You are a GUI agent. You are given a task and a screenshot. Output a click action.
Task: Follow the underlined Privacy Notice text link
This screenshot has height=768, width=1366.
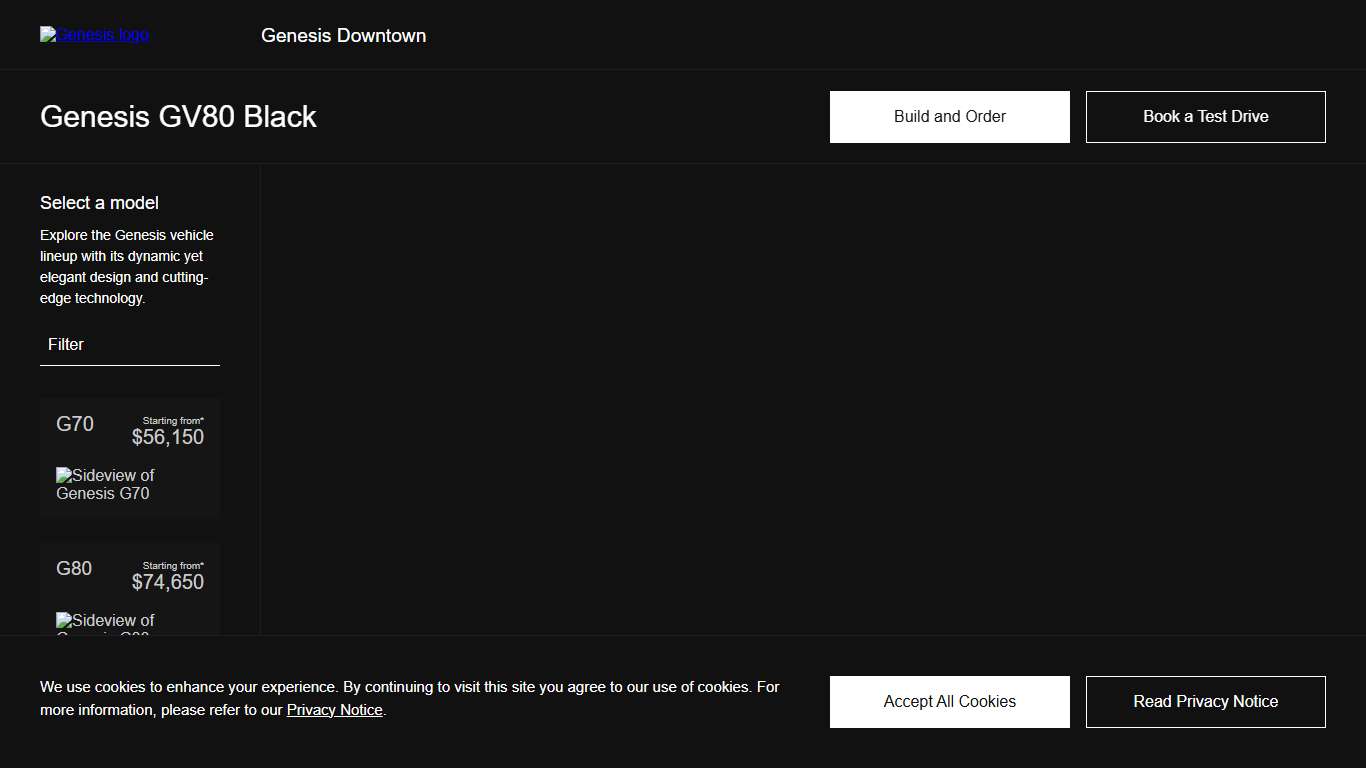[334, 710]
